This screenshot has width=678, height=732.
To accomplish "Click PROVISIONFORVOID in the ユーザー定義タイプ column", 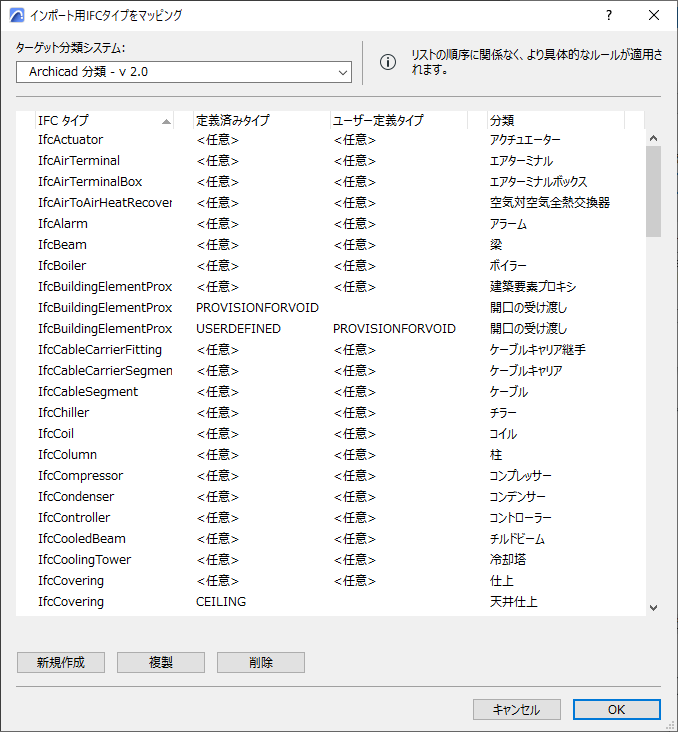I will pos(394,329).
